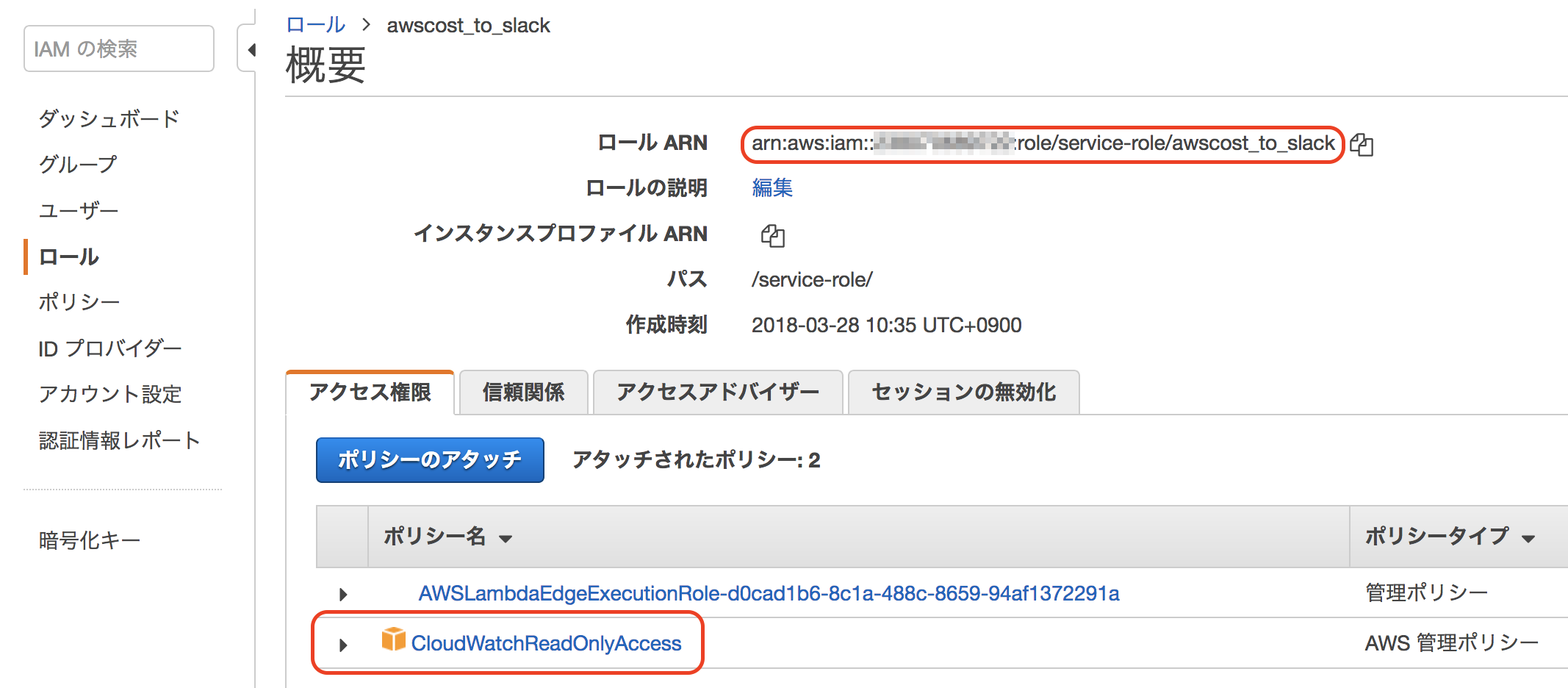Viewport: 1568px width, 688px height.
Task: Expand CloudWatchReadOnlyAccess policy details
Action: coord(342,644)
